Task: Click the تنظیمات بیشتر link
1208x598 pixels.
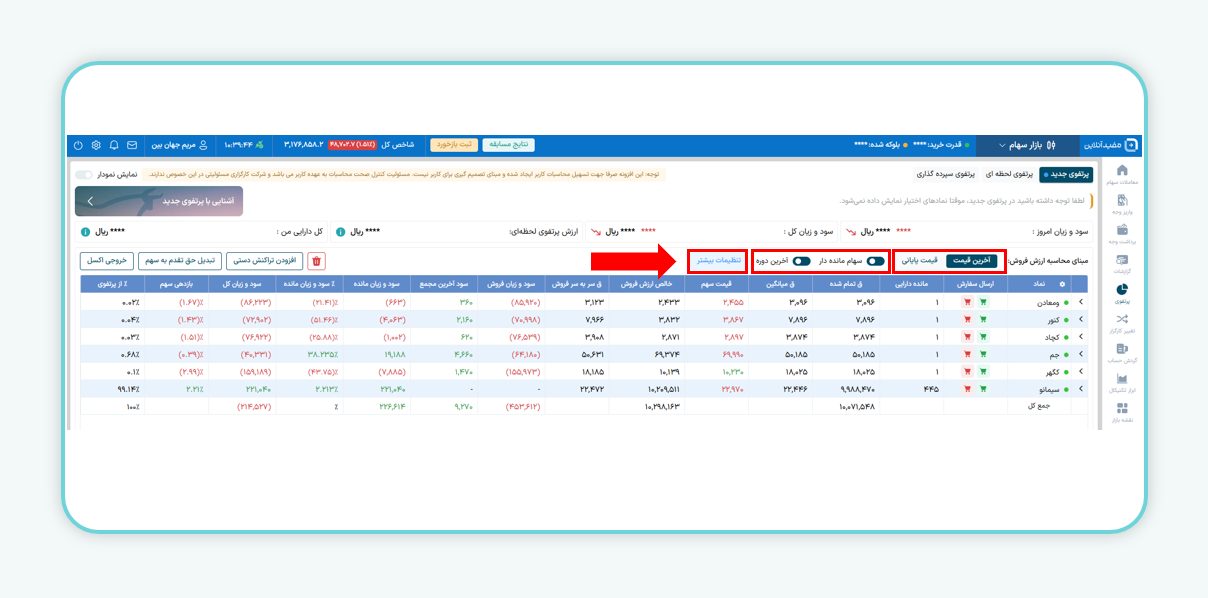Action: coord(717,261)
